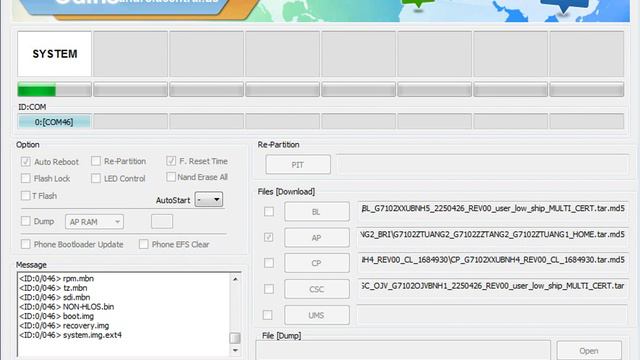Click the UMS file button
Image resolution: width=640 pixels, height=360 pixels.
click(x=317, y=315)
